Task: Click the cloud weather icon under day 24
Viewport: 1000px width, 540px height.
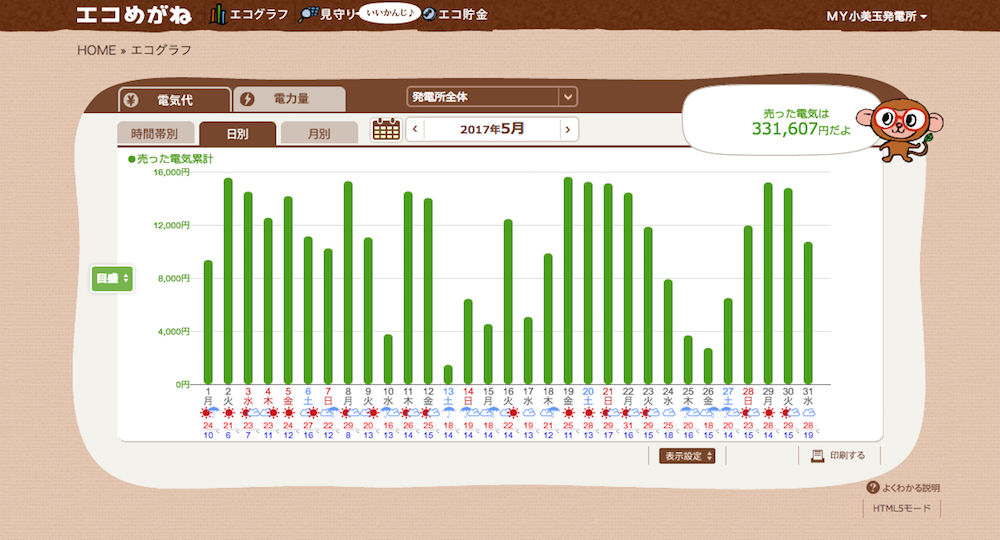Action: [x=668, y=413]
